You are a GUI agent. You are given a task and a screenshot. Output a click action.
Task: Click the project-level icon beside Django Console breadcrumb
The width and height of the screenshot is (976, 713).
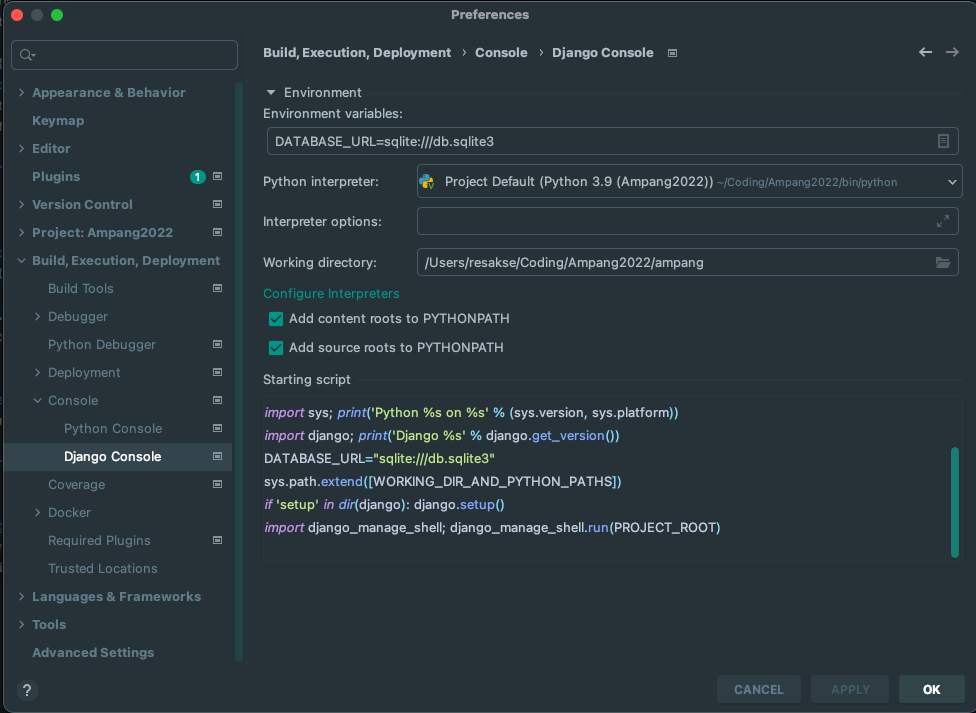tap(672, 53)
